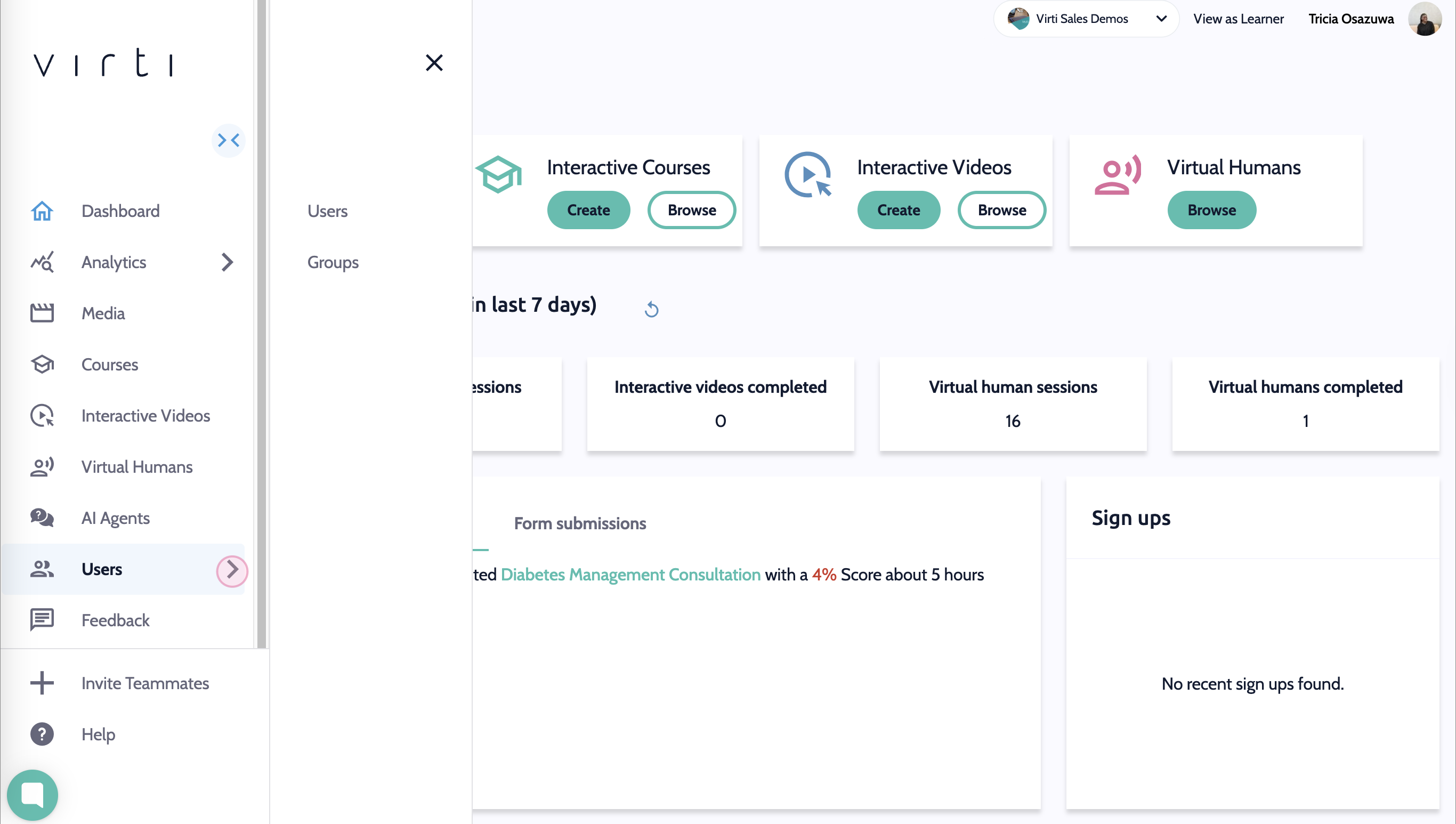This screenshot has width=1456, height=824.
Task: Click Create under Interactive Videos
Action: tap(898, 210)
